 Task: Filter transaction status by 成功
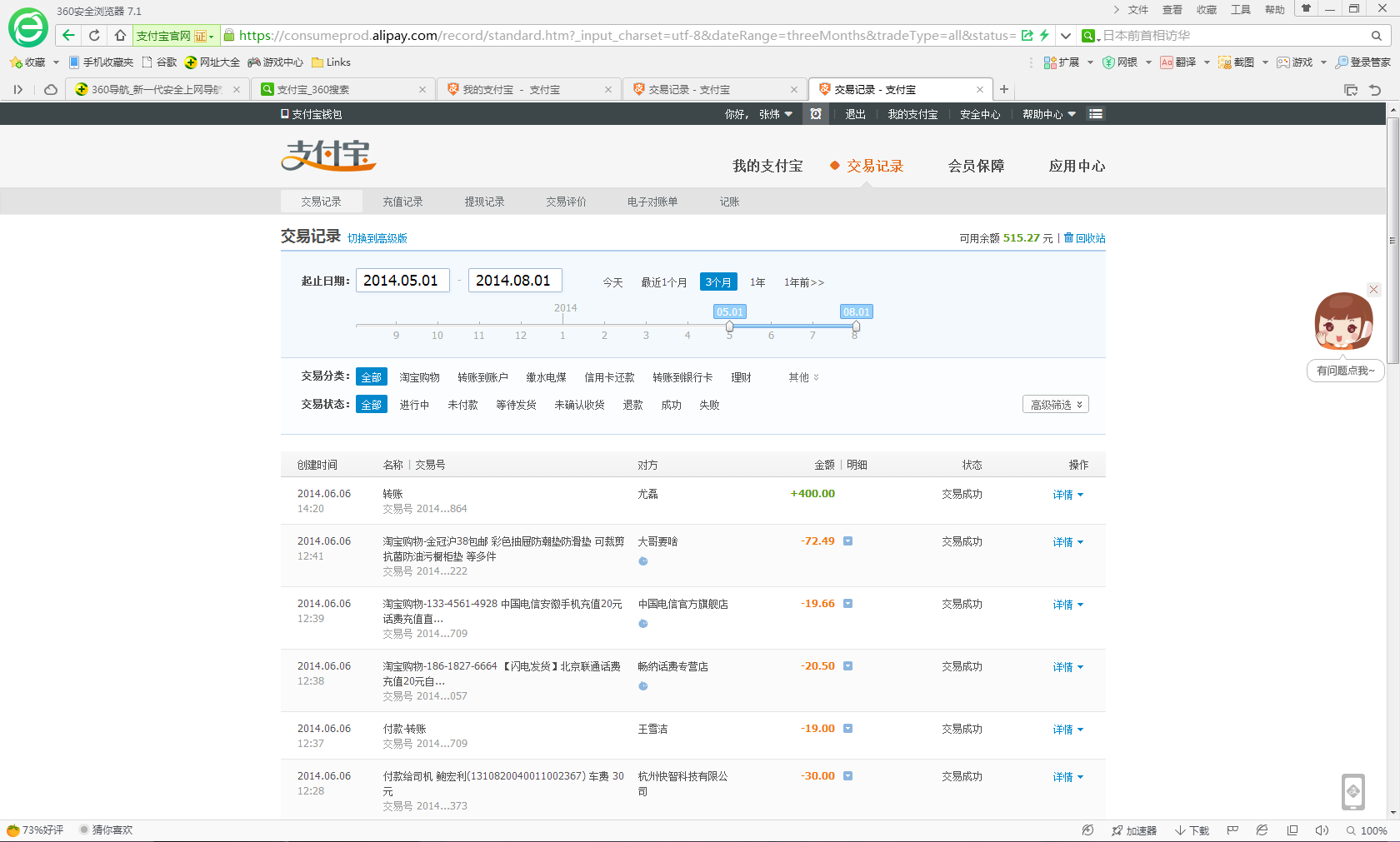click(671, 405)
